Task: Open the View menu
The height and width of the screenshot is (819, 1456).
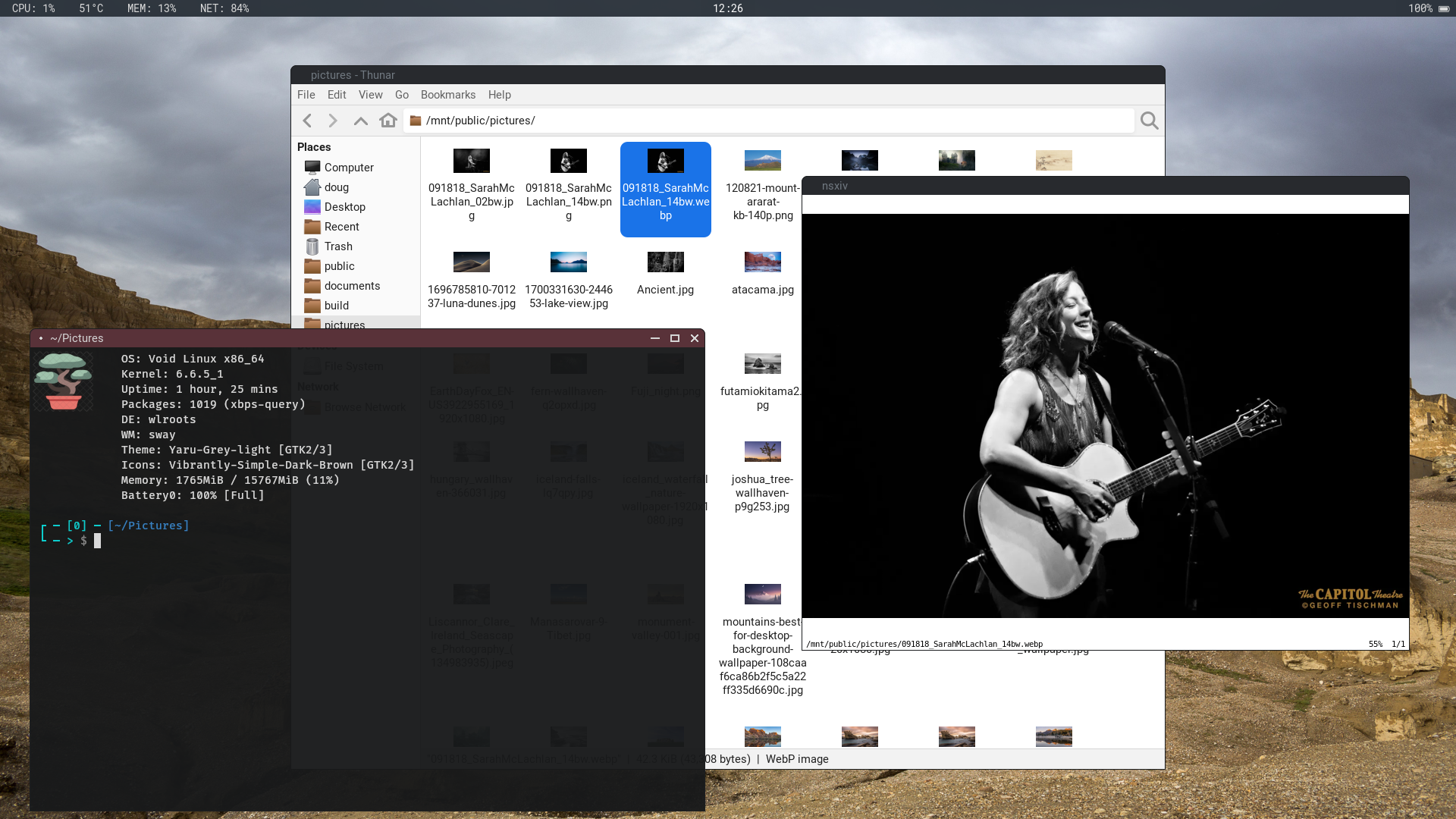Action: point(370,95)
